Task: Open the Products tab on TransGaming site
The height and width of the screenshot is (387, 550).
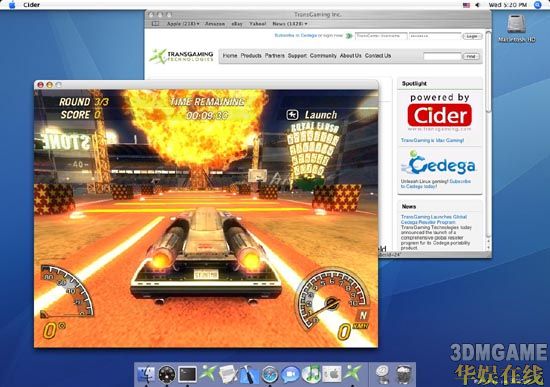Action: (x=251, y=55)
